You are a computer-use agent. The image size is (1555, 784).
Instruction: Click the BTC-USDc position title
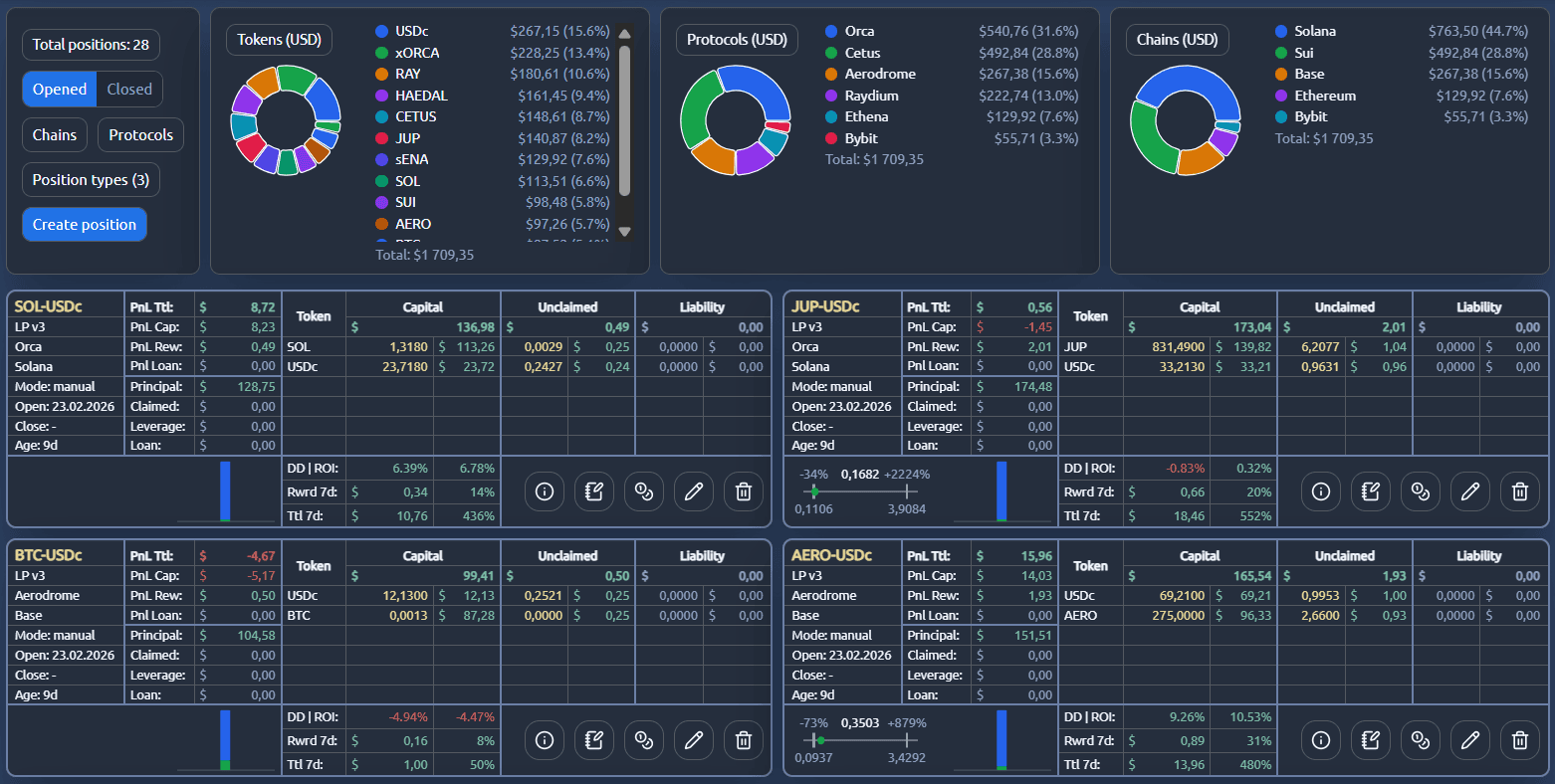tap(48, 555)
